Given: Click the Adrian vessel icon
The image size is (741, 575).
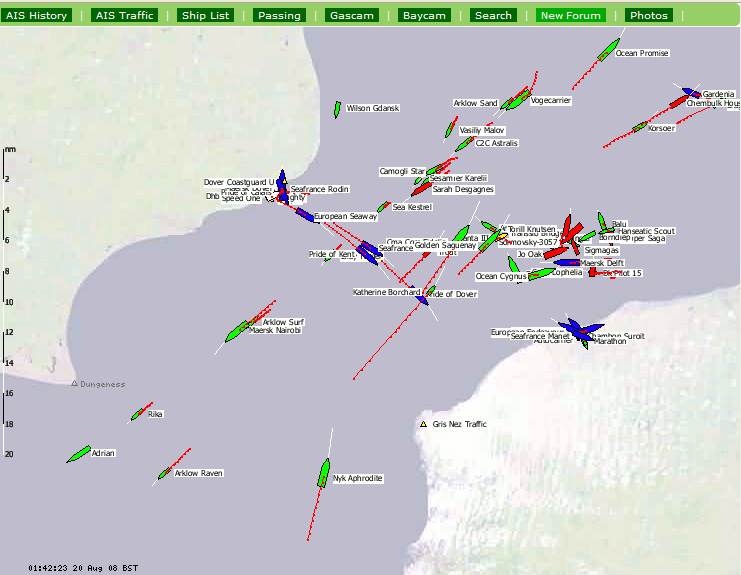Looking at the screenshot, I should [x=79, y=454].
